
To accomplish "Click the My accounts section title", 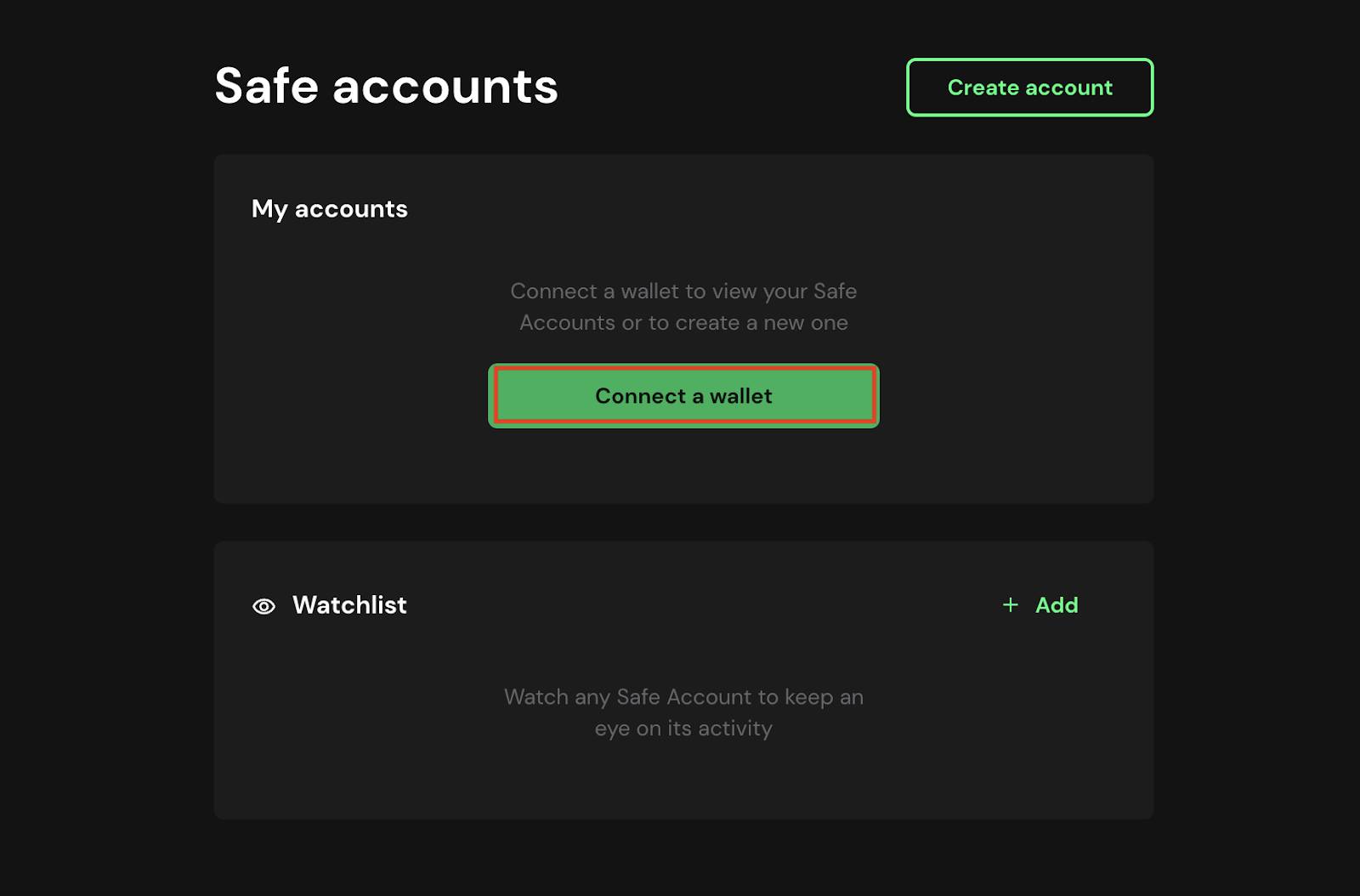I will coord(330,209).
